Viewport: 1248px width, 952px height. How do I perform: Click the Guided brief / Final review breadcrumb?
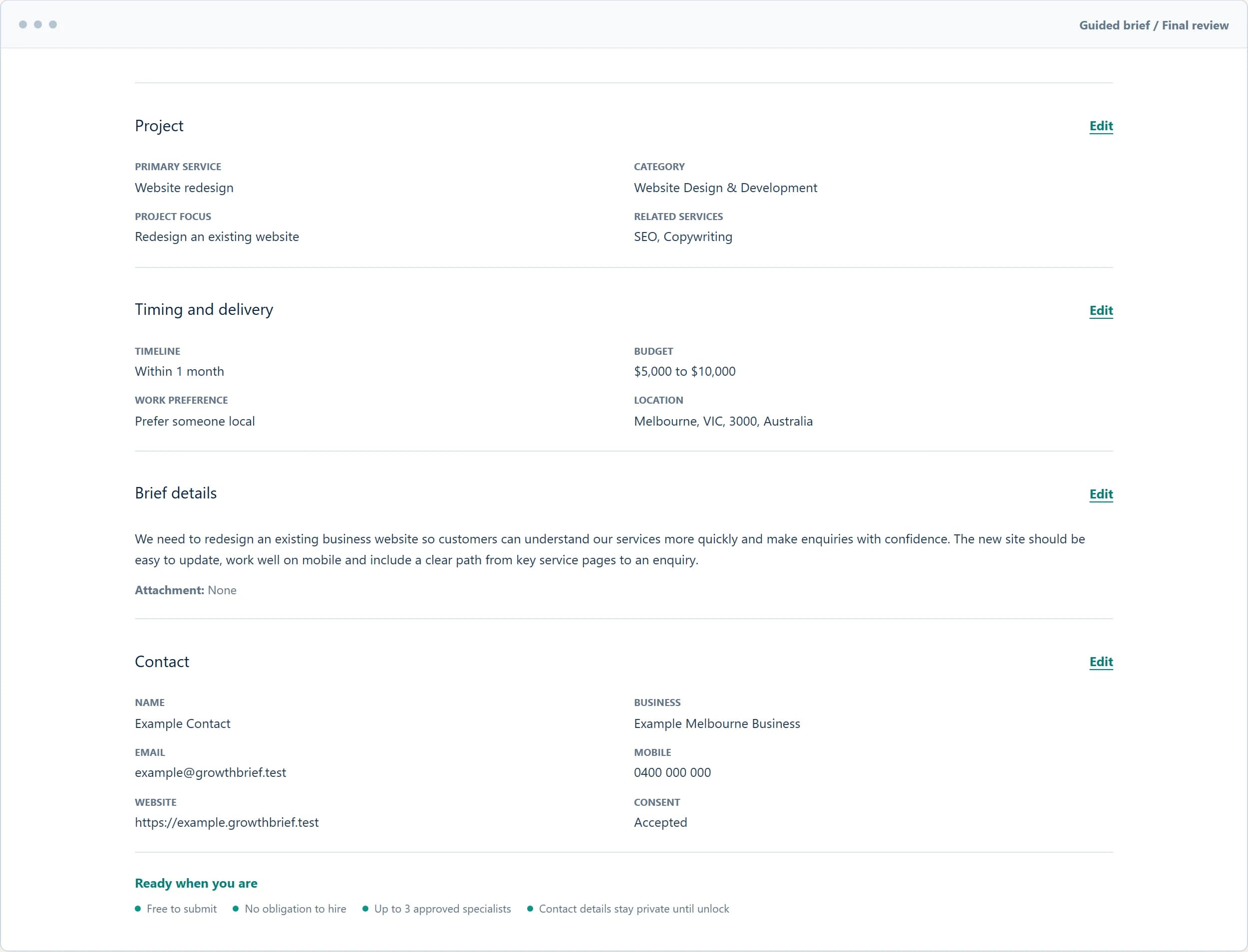(1153, 25)
